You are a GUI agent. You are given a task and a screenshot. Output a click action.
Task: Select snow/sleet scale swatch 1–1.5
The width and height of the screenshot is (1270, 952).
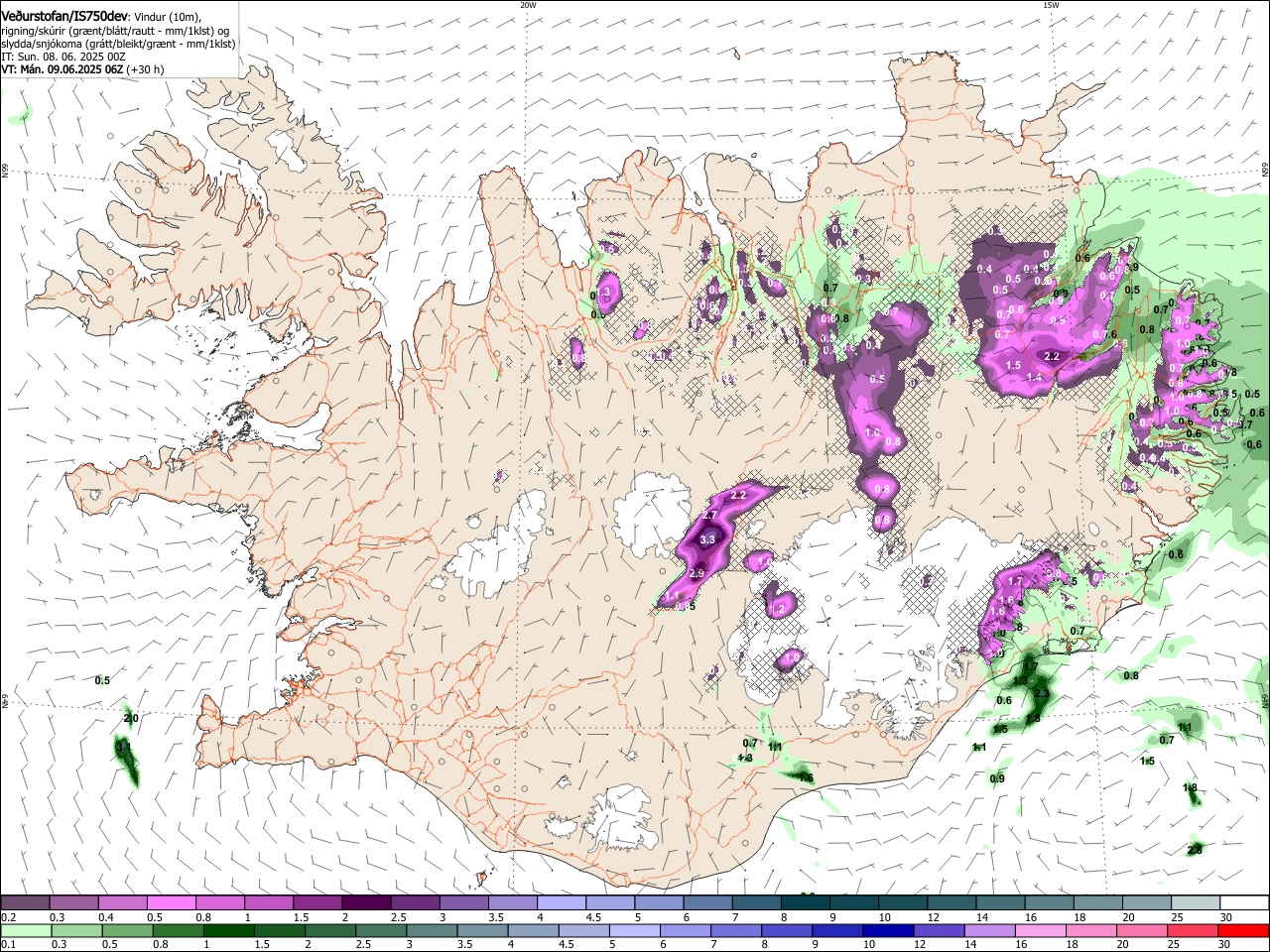[268, 903]
